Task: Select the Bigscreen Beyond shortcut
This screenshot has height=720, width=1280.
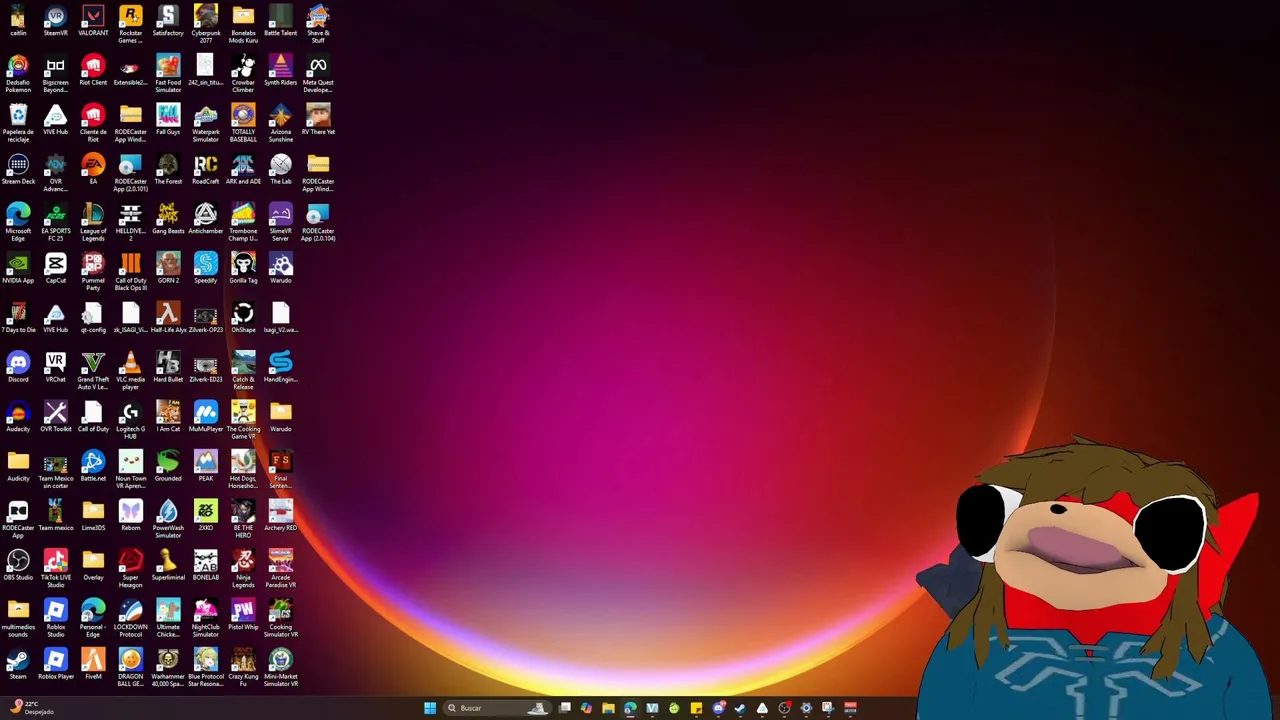Action: [x=56, y=74]
